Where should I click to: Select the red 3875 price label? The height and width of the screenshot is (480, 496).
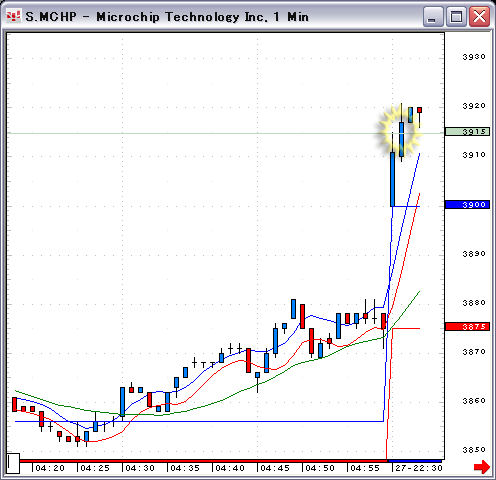pyautogui.click(x=467, y=327)
